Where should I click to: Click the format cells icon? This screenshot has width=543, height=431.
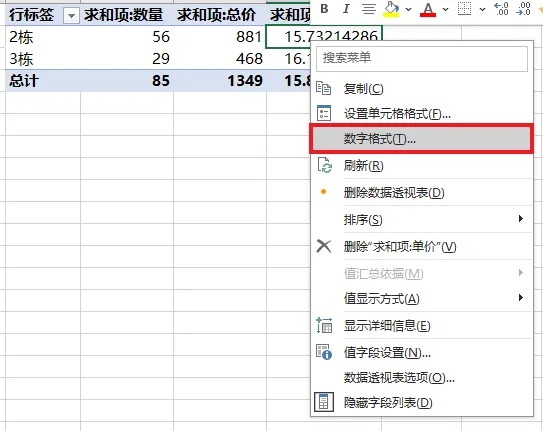click(x=324, y=113)
